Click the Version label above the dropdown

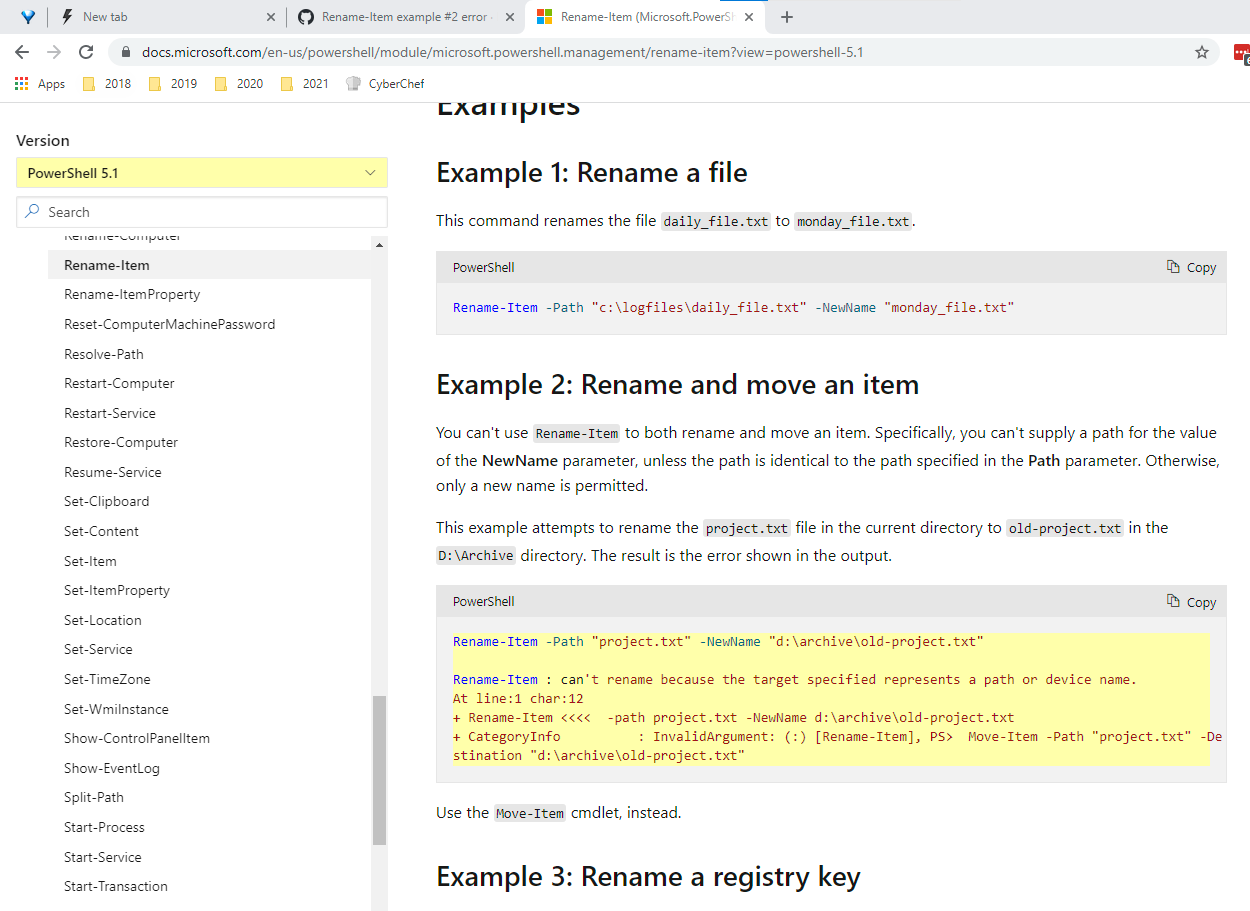click(x=43, y=141)
